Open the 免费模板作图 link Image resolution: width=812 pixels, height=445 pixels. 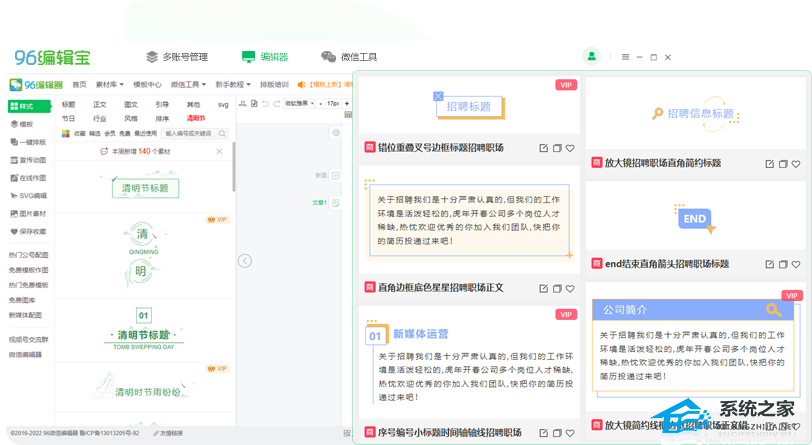(28, 270)
